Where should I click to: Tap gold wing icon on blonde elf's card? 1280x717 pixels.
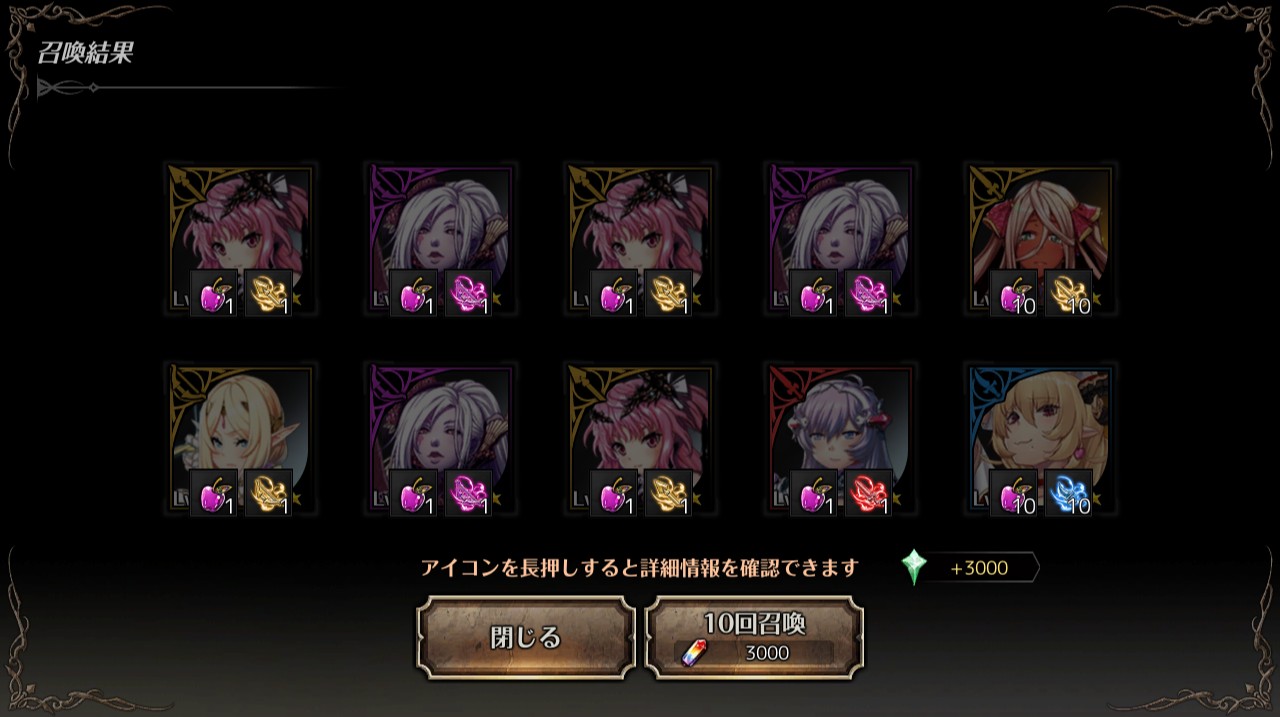coord(269,493)
